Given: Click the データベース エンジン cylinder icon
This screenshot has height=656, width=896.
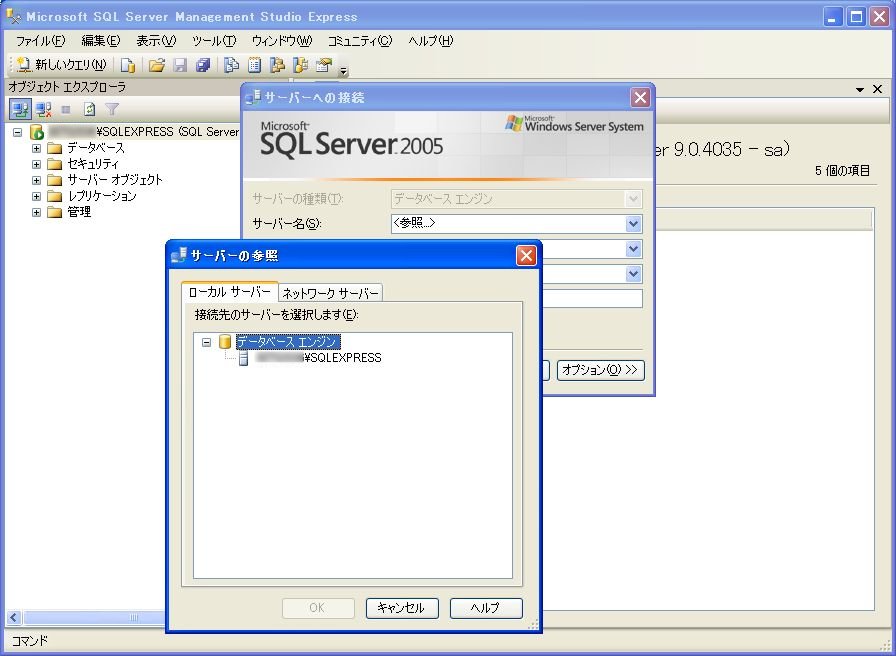Looking at the screenshot, I should point(225,342).
